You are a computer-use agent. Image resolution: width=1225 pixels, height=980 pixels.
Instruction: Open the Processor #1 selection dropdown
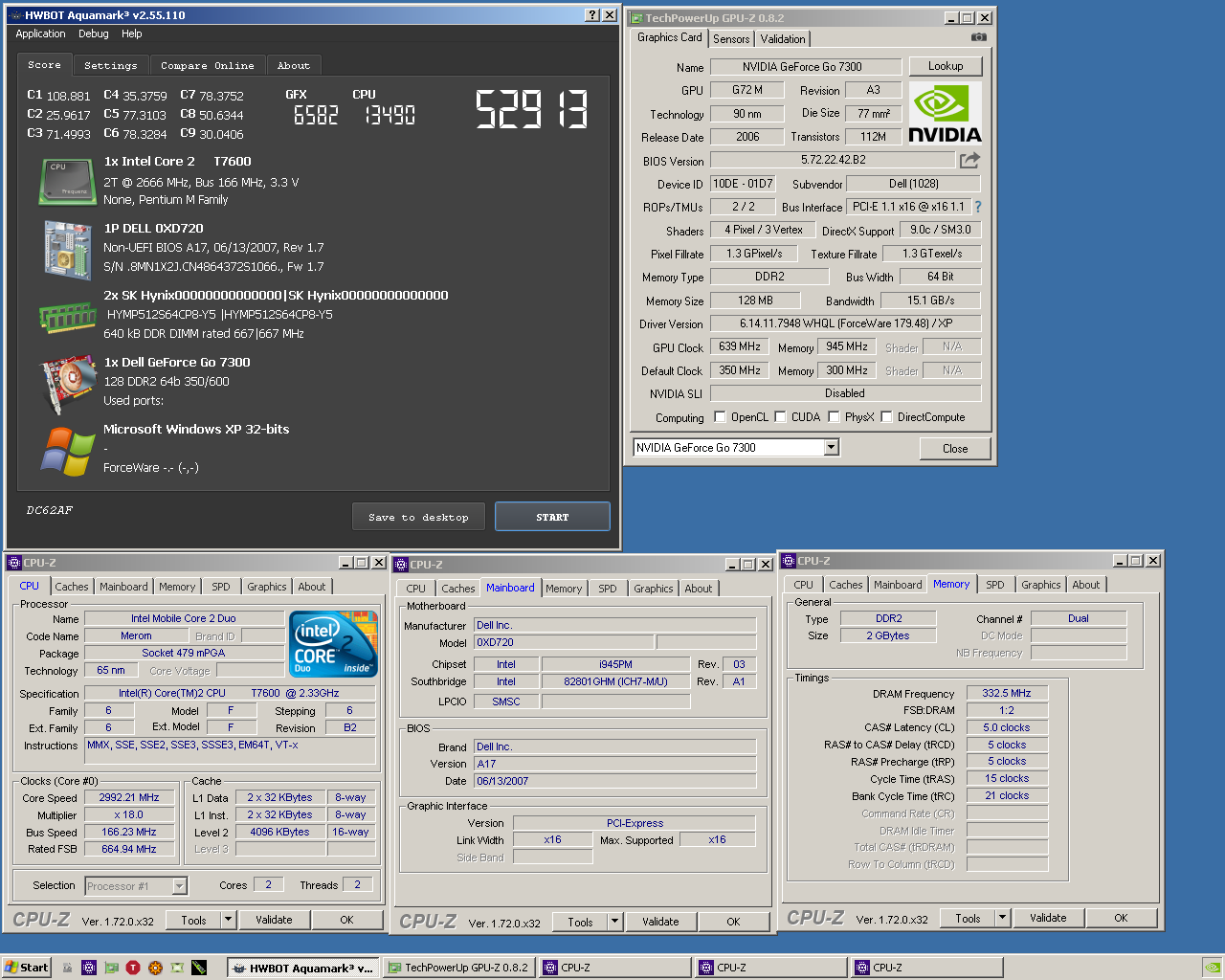[179, 886]
